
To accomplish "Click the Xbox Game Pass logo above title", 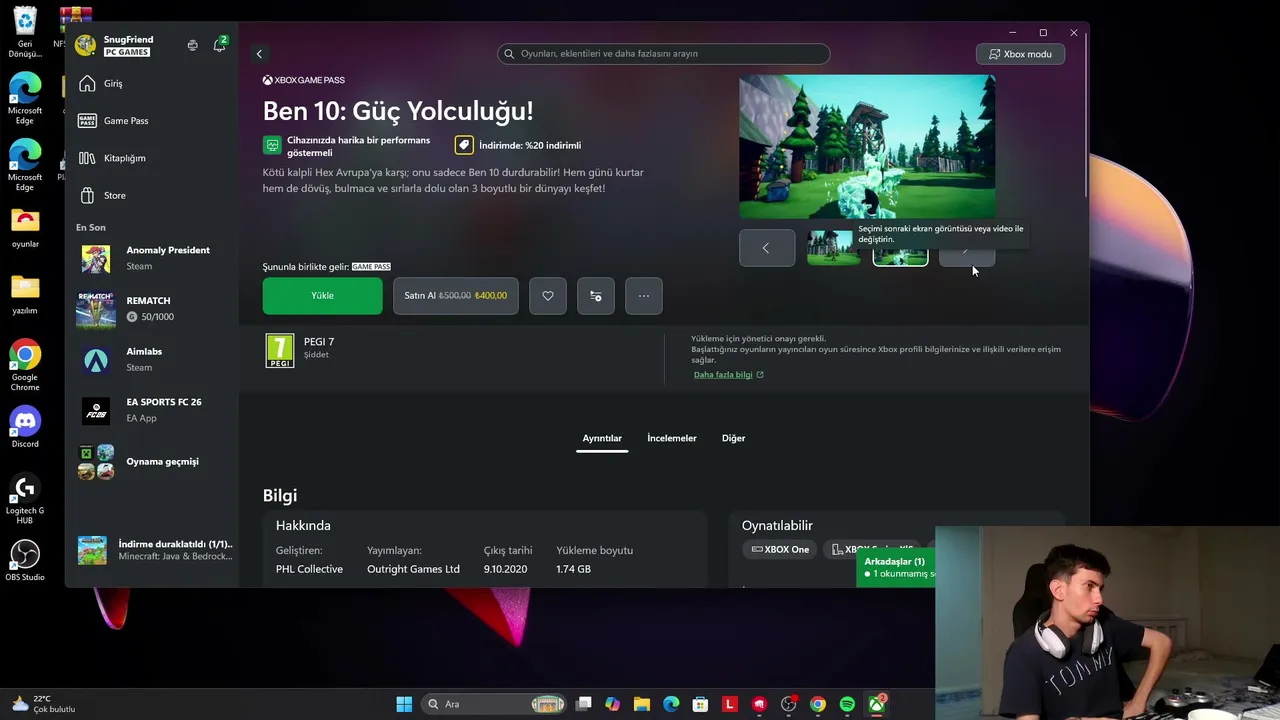I will click(304, 80).
